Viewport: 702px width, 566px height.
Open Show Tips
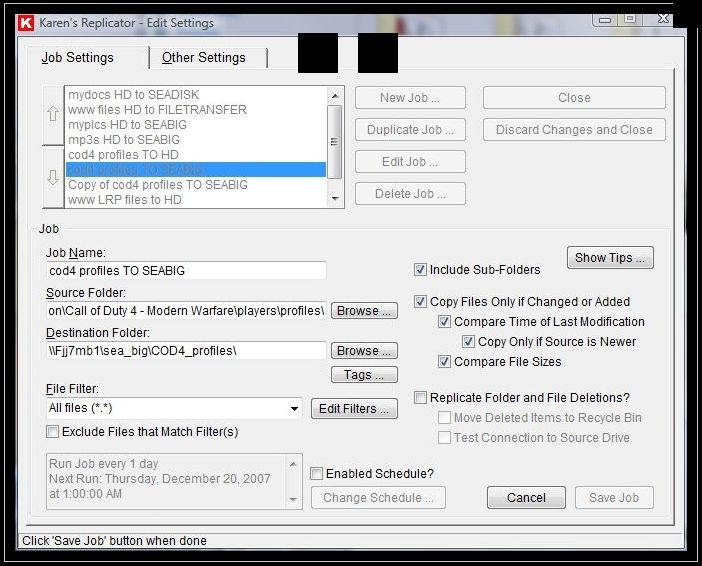(610, 258)
